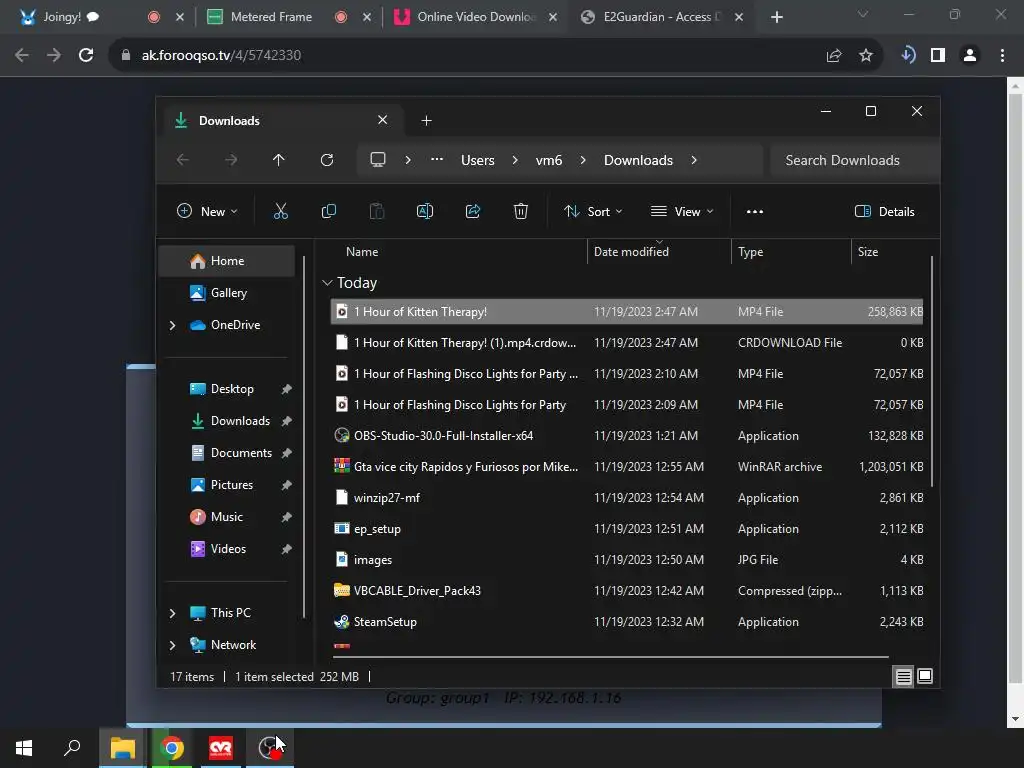The width and height of the screenshot is (1024, 768).
Task: Click the Cut scissors icon in toolbar
Action: coord(280,211)
